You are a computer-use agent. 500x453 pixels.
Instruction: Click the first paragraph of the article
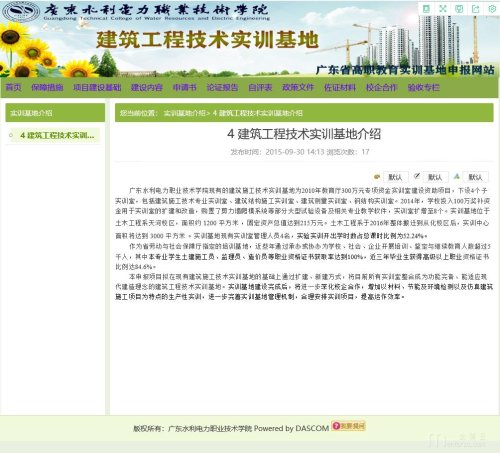tap(303, 213)
